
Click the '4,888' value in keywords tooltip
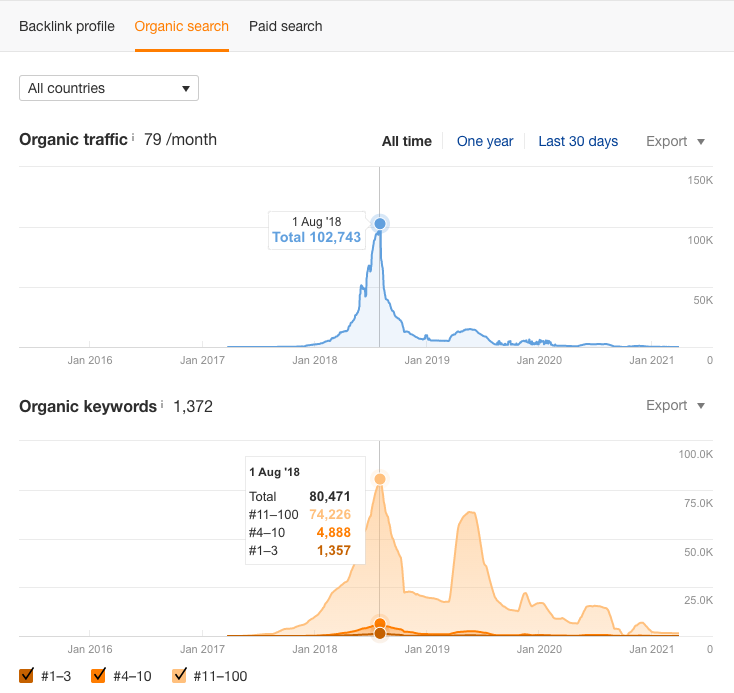coord(333,532)
